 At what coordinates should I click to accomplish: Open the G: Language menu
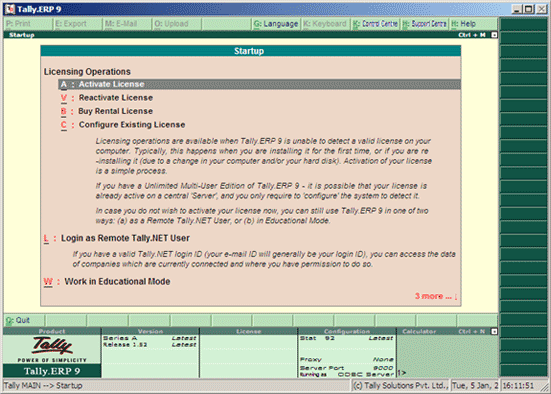click(x=276, y=24)
